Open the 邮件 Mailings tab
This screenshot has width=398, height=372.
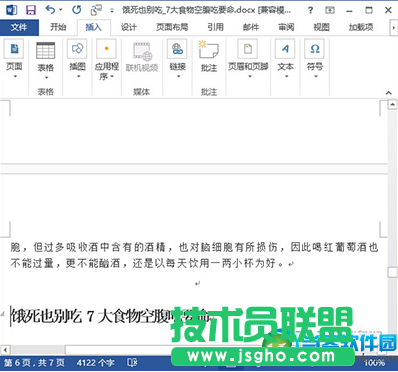tap(251, 27)
